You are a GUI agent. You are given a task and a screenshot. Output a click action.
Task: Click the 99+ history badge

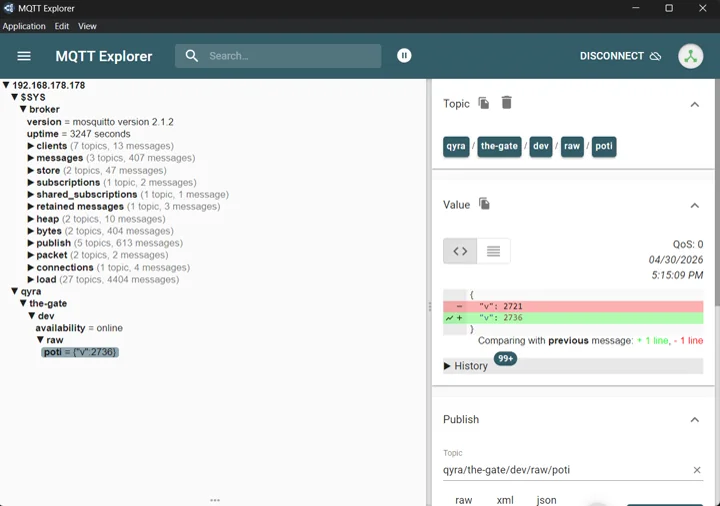pyautogui.click(x=505, y=359)
